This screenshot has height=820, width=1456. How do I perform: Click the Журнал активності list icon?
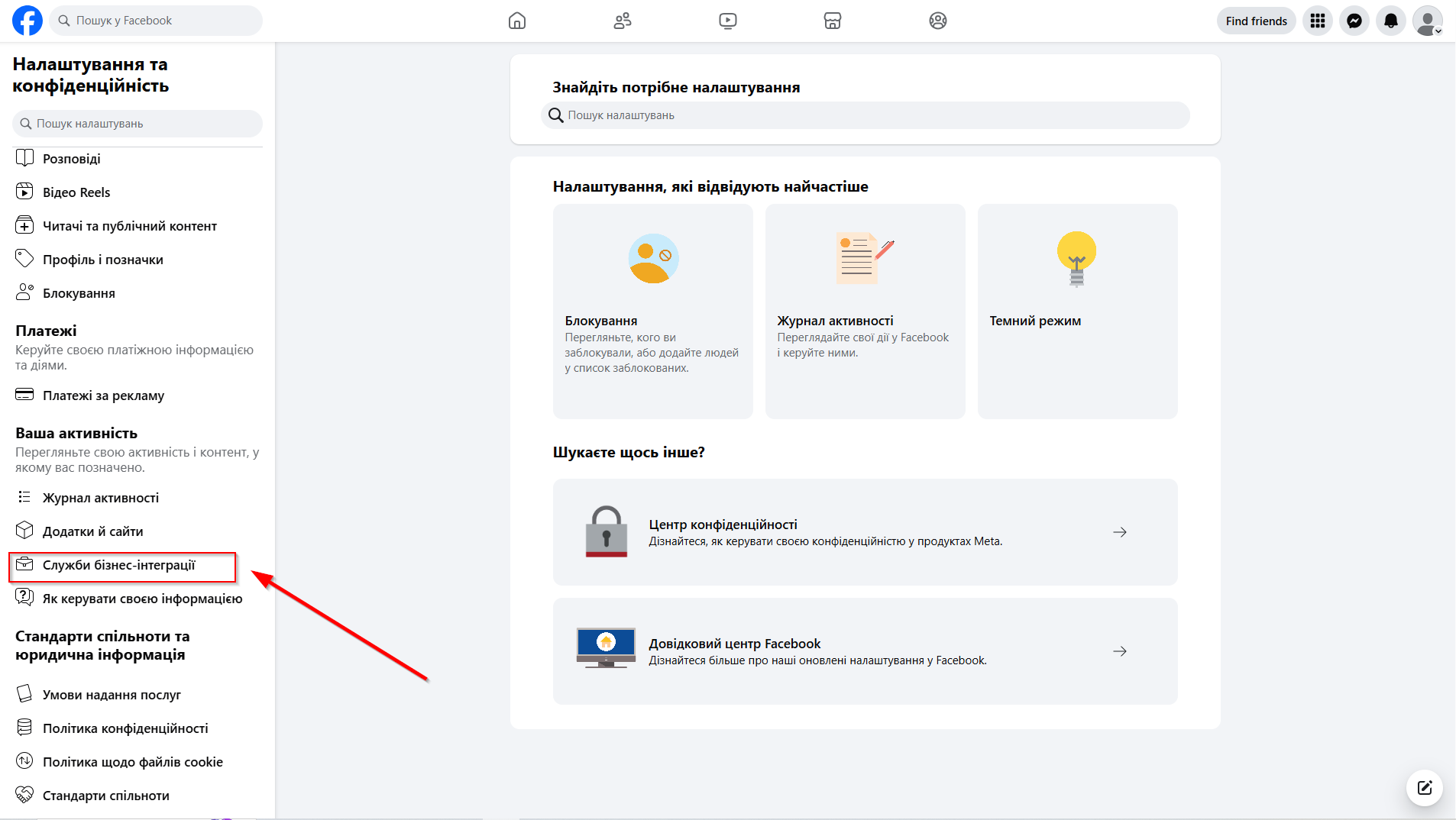coord(24,497)
